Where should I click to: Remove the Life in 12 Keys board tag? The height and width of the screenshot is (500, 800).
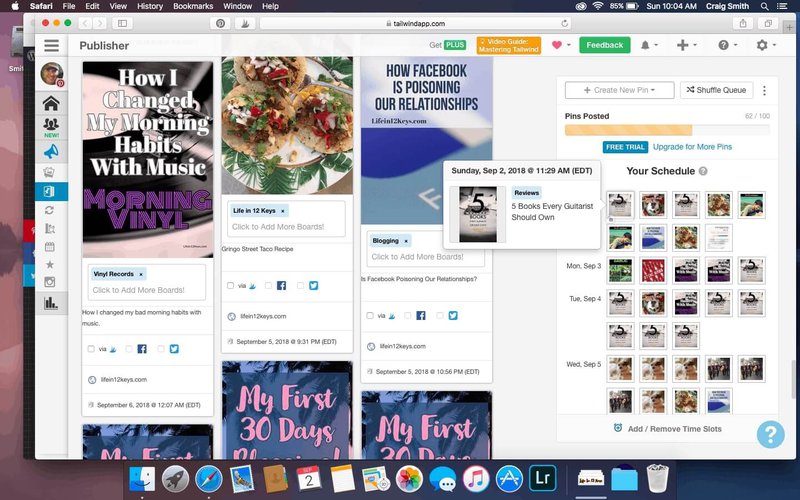tap(283, 211)
